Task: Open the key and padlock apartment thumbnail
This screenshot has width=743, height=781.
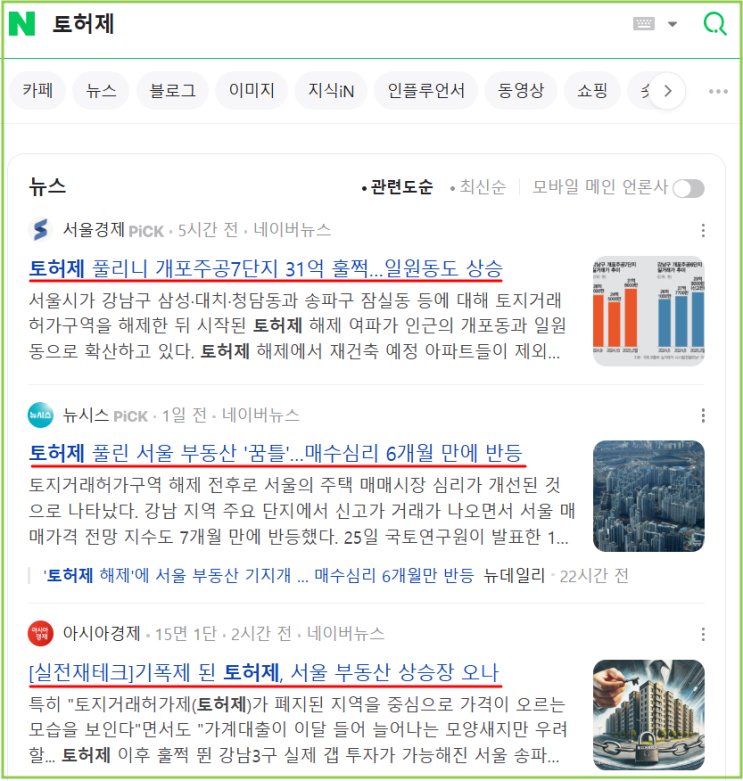Action: tap(649, 715)
